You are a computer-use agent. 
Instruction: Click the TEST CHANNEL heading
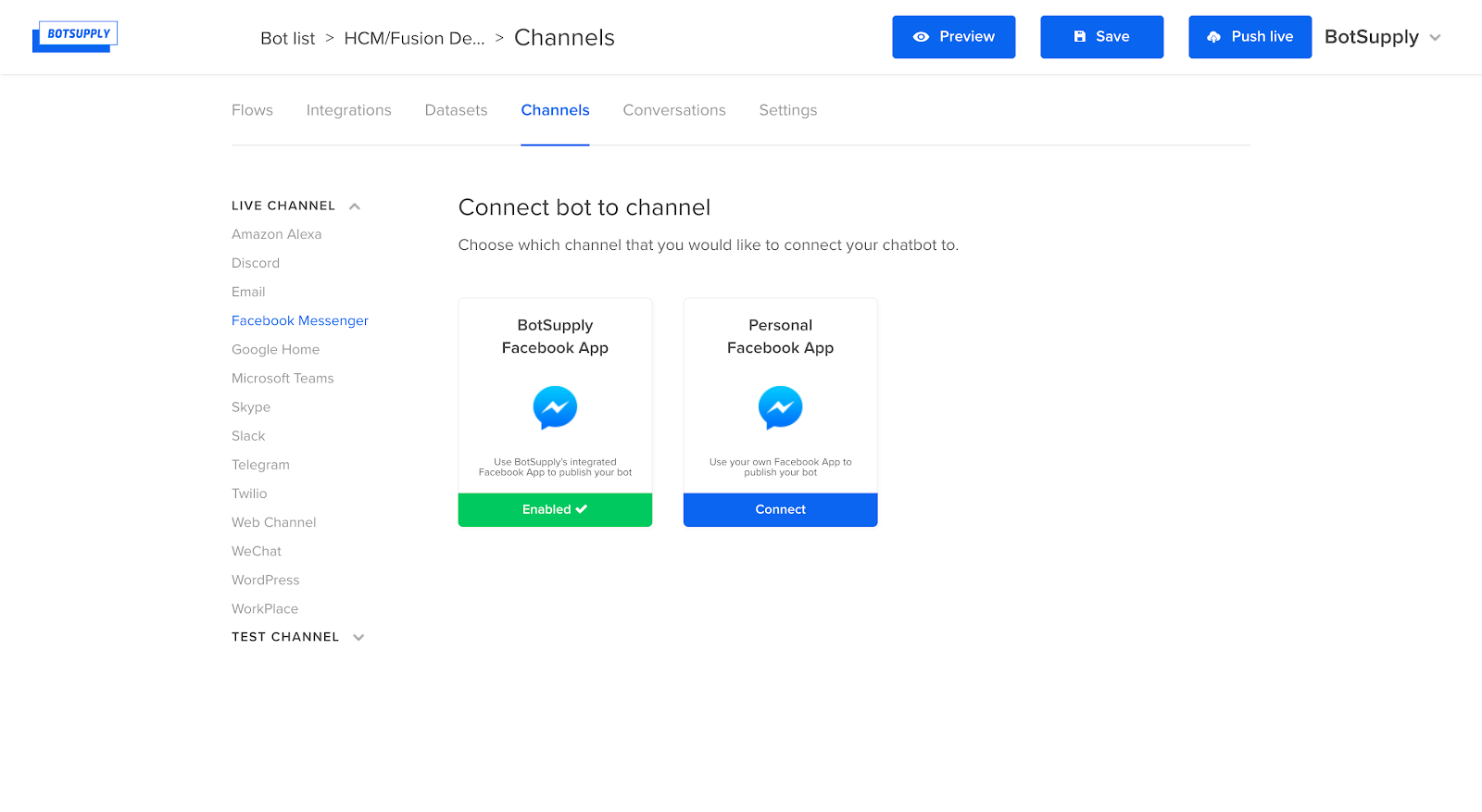(285, 637)
